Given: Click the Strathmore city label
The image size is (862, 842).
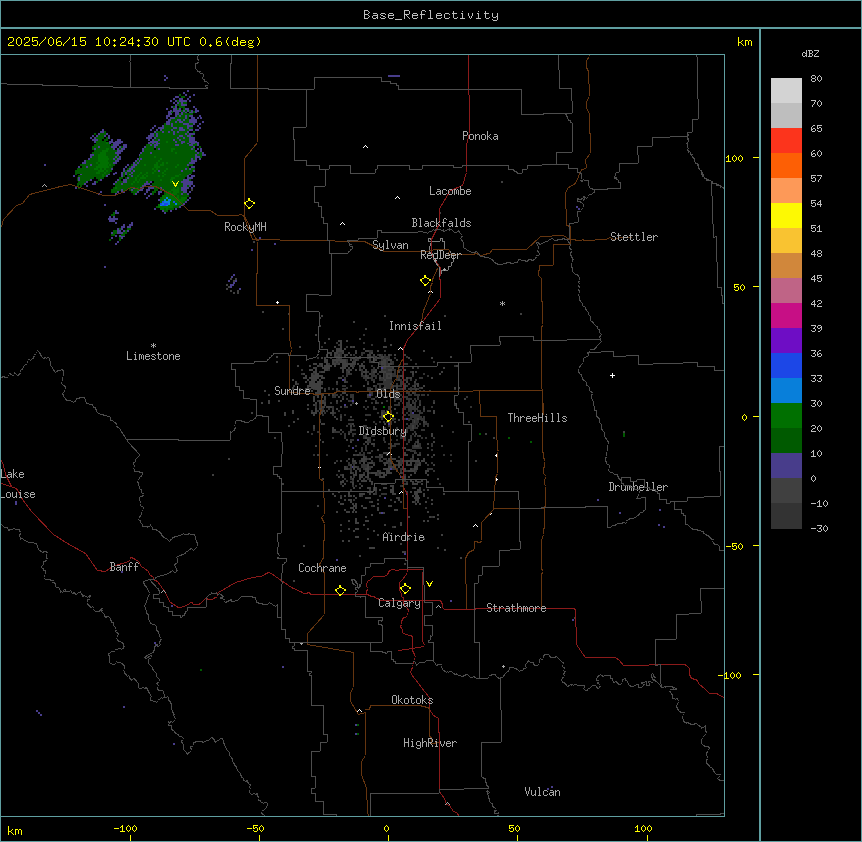Looking at the screenshot, I should (516, 608).
